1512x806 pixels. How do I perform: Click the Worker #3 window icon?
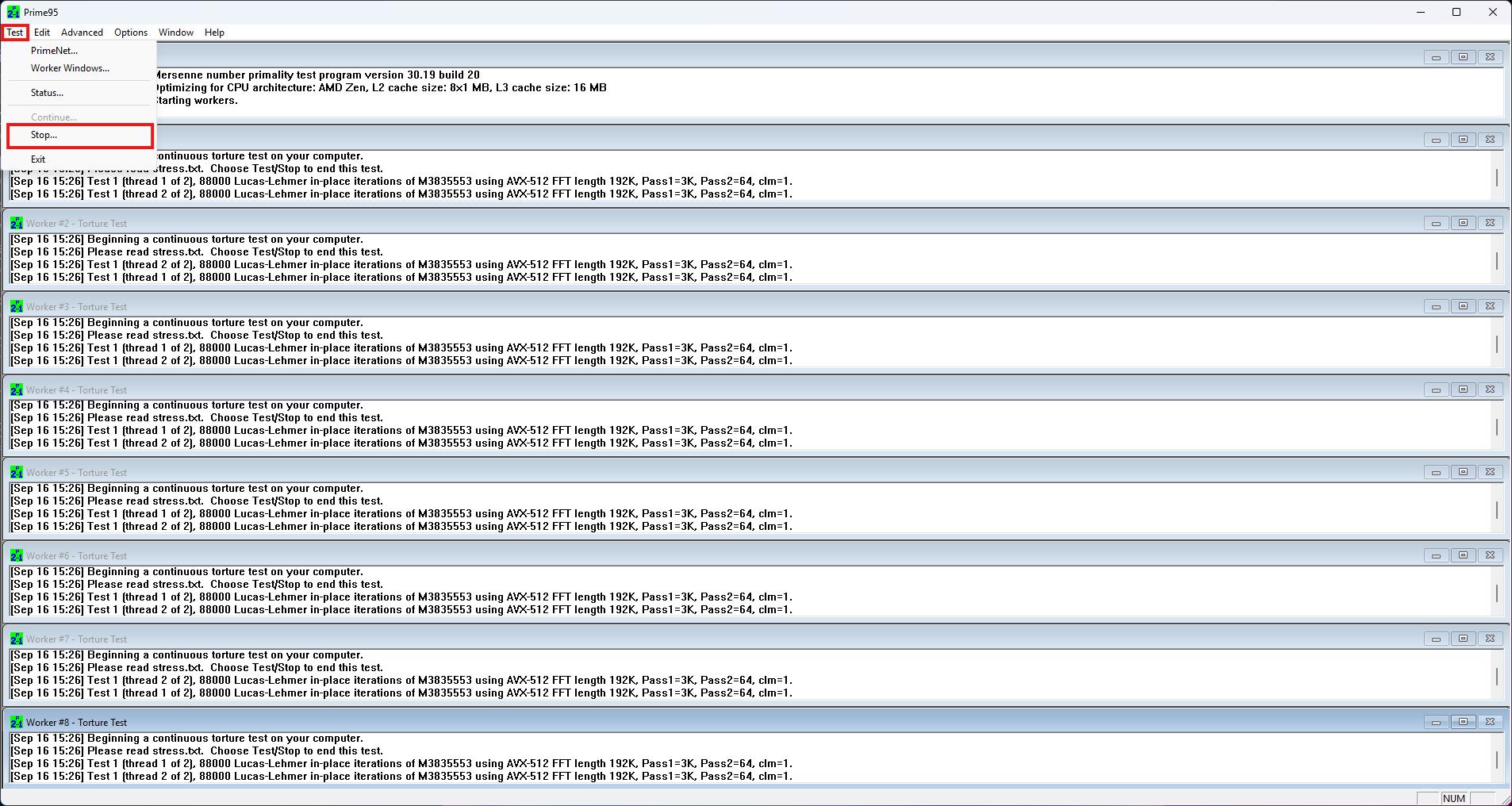click(x=17, y=307)
